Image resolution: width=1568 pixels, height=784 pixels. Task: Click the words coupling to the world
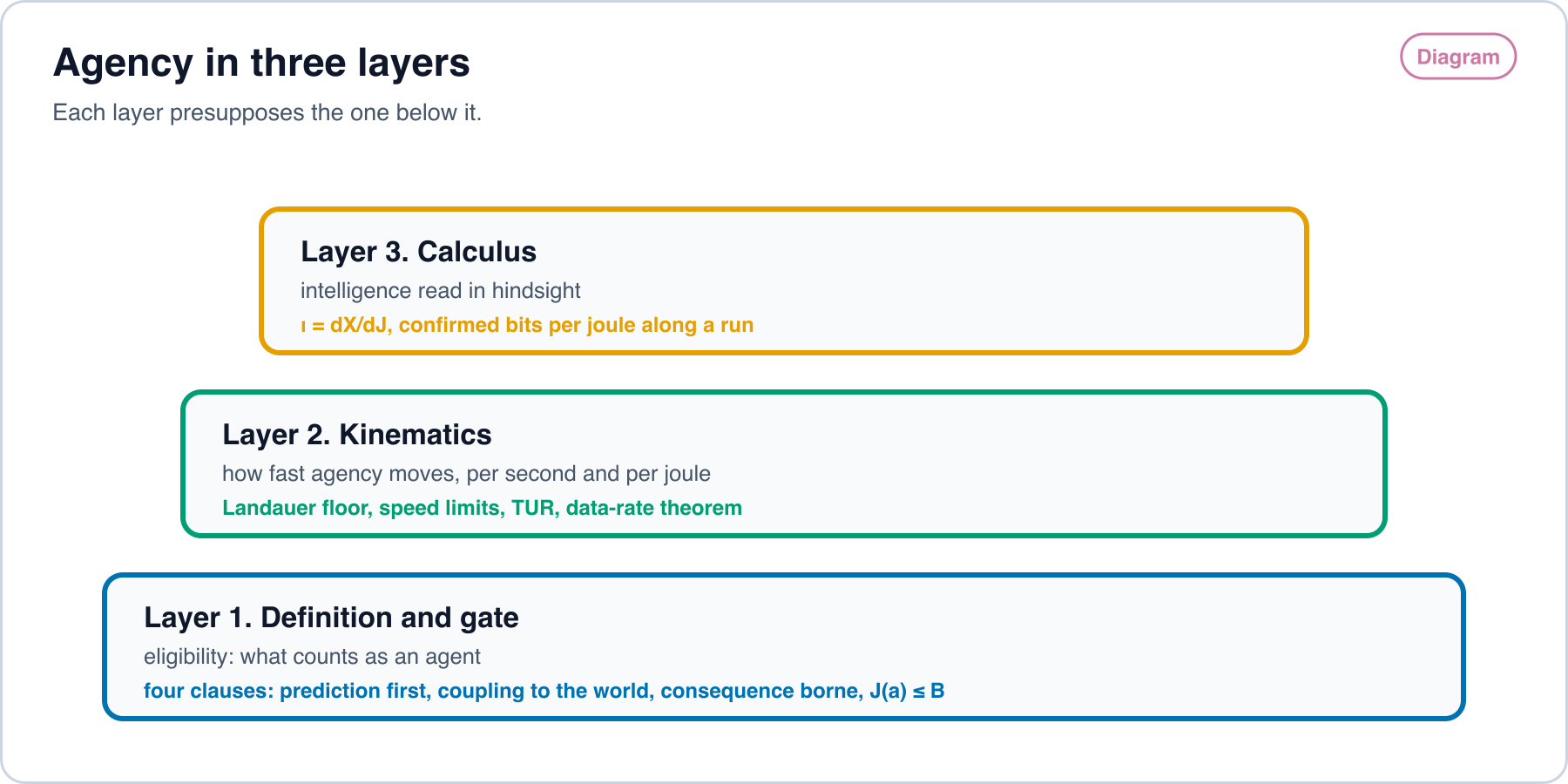pyautogui.click(x=545, y=691)
